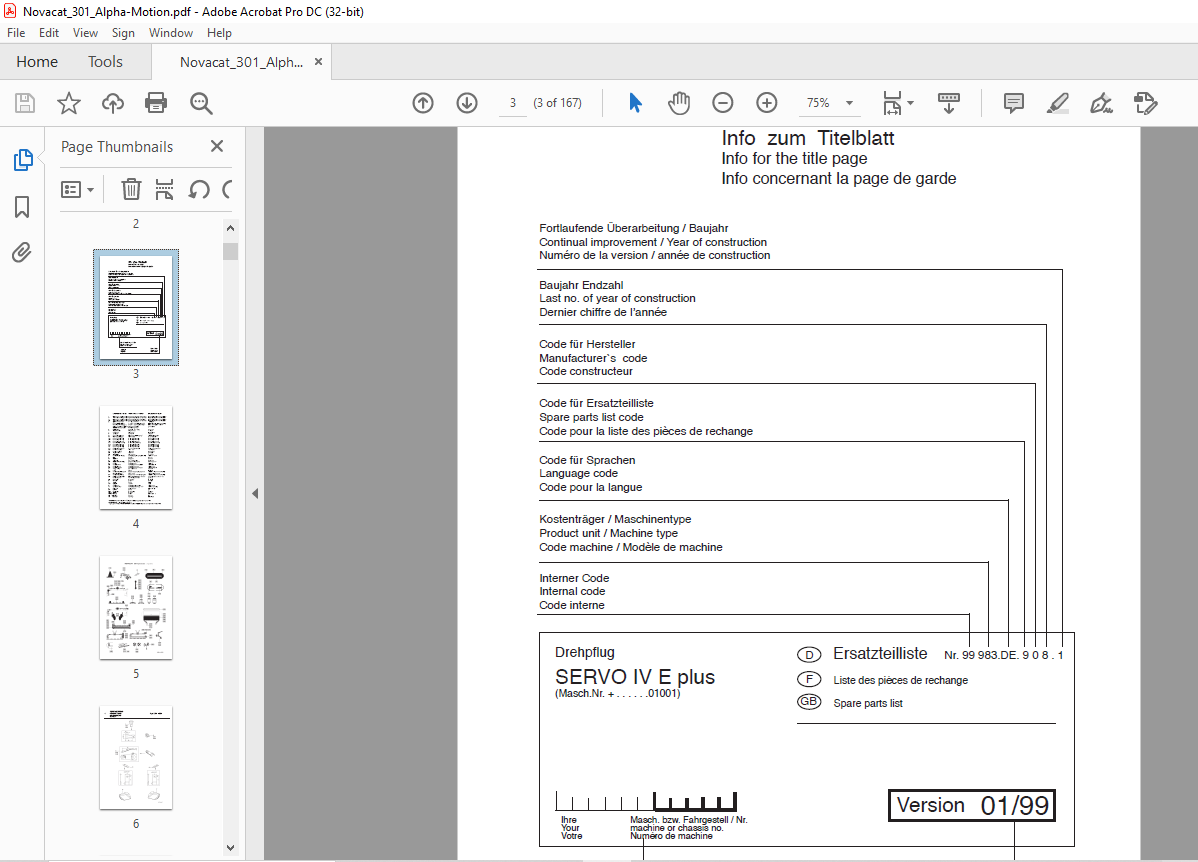Click 'Info zum Titelblatt' heading text
The height and width of the screenshot is (862, 1198).
pyautogui.click(x=808, y=138)
